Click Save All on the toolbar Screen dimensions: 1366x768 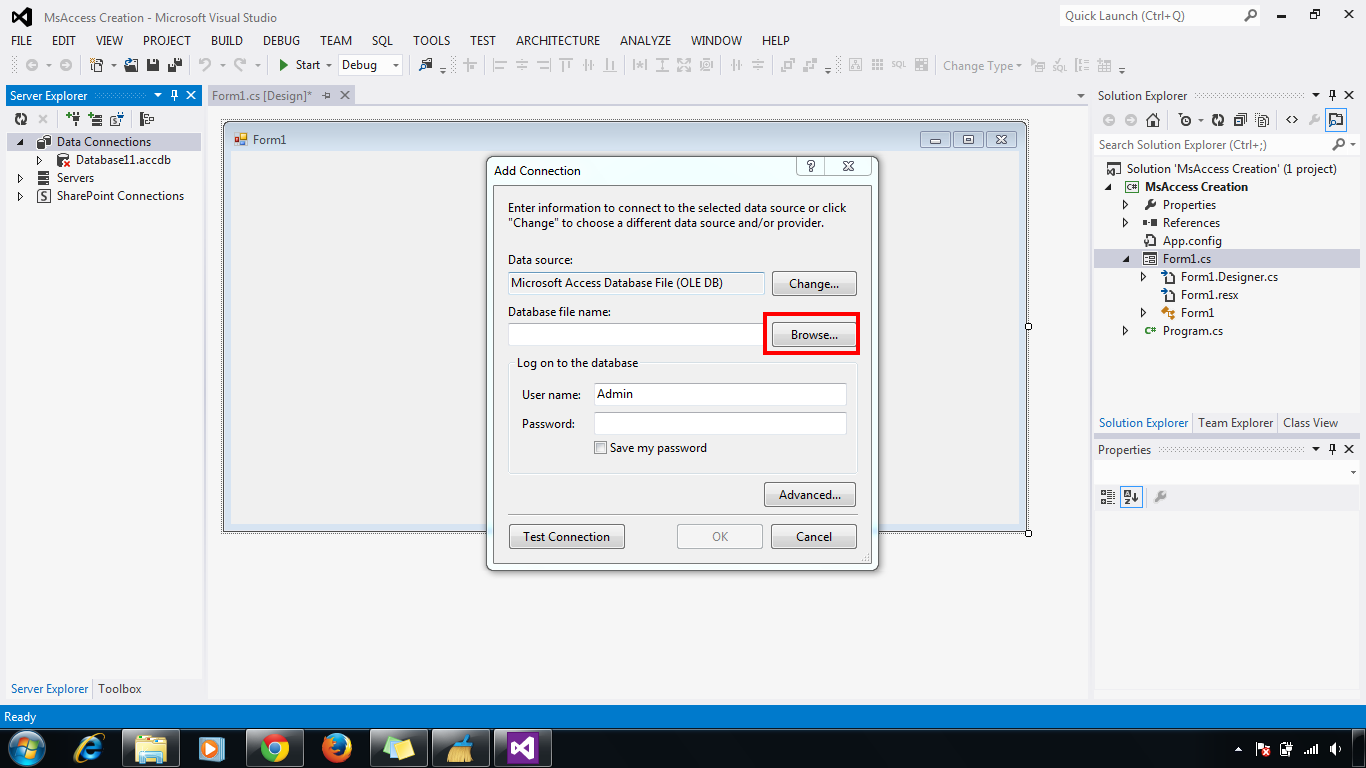[173, 64]
